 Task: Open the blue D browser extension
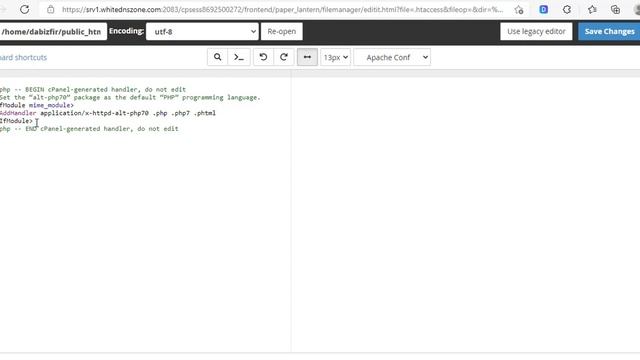click(x=543, y=9)
